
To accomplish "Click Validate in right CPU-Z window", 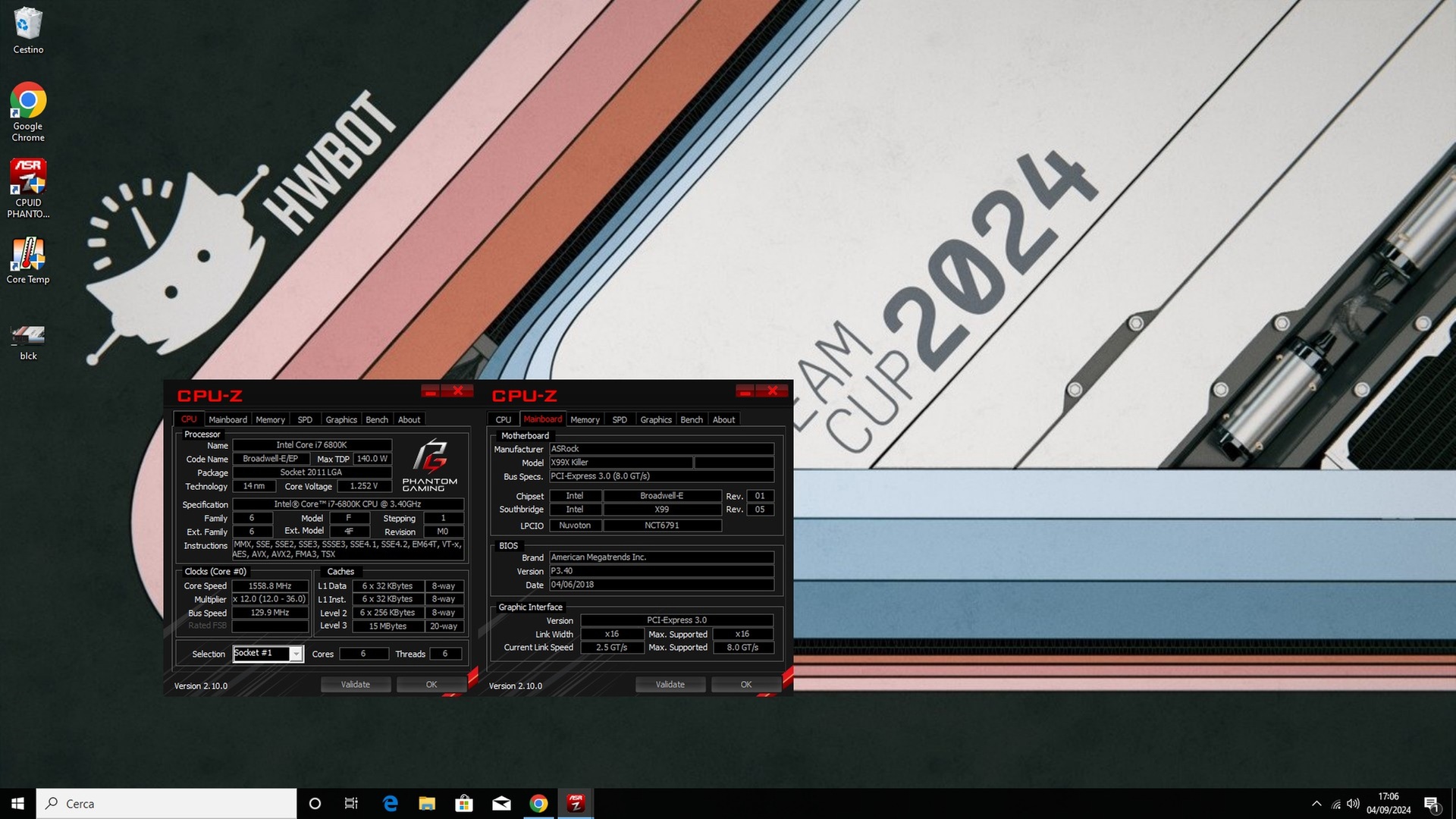I will pos(670,685).
